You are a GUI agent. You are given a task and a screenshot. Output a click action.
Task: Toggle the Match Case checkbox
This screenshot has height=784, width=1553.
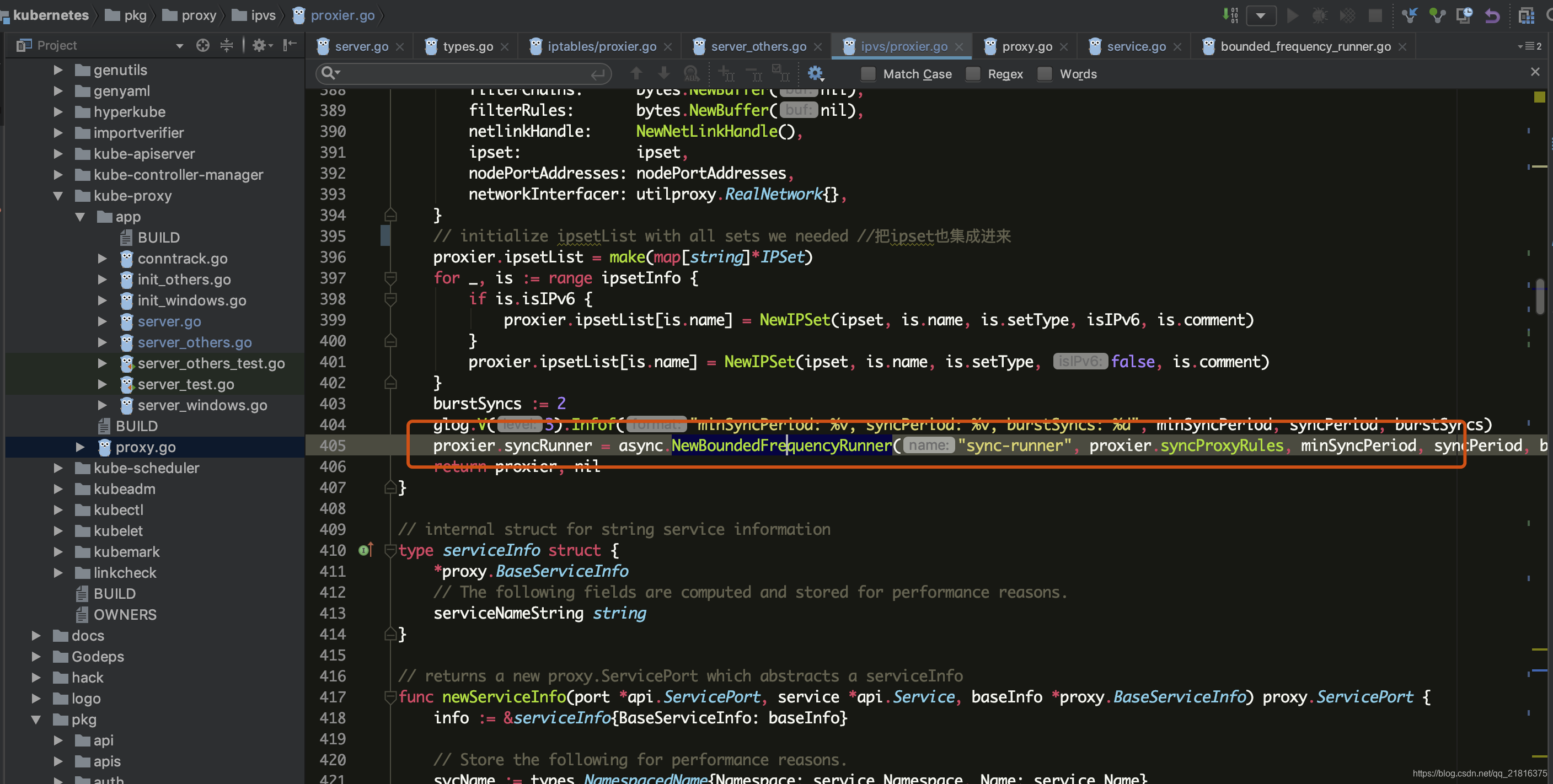click(868, 73)
